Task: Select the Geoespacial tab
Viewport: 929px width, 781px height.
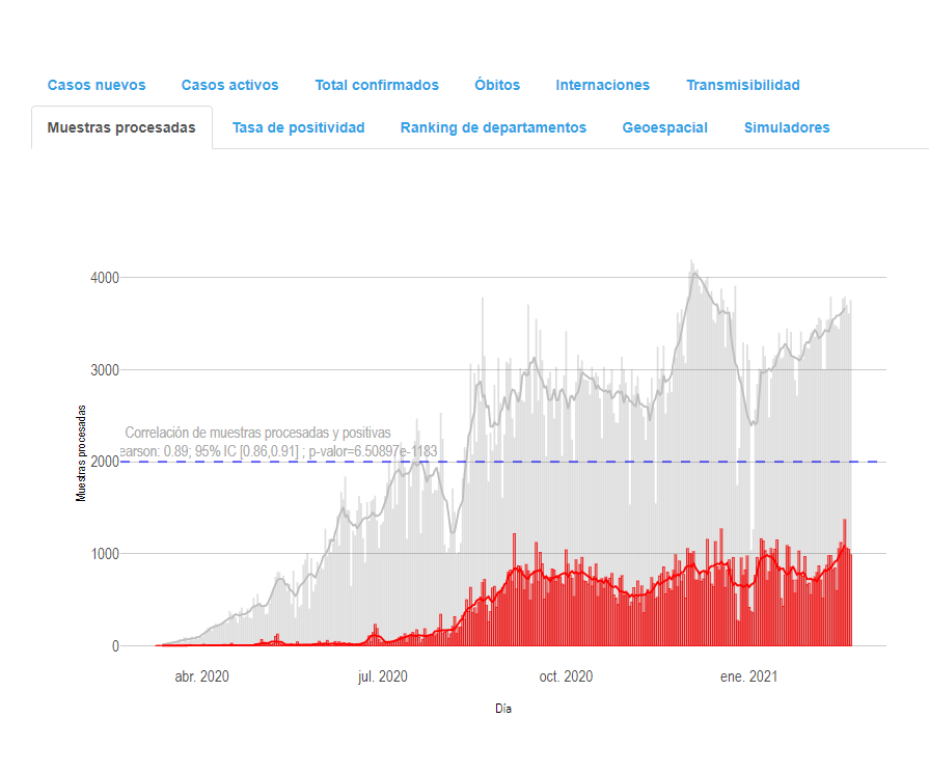Action: [664, 128]
